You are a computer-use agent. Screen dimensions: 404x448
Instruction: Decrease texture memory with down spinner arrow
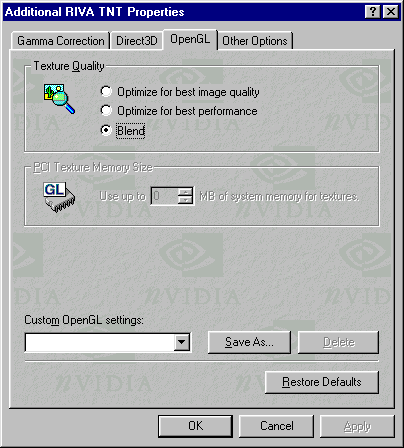click(x=185, y=200)
